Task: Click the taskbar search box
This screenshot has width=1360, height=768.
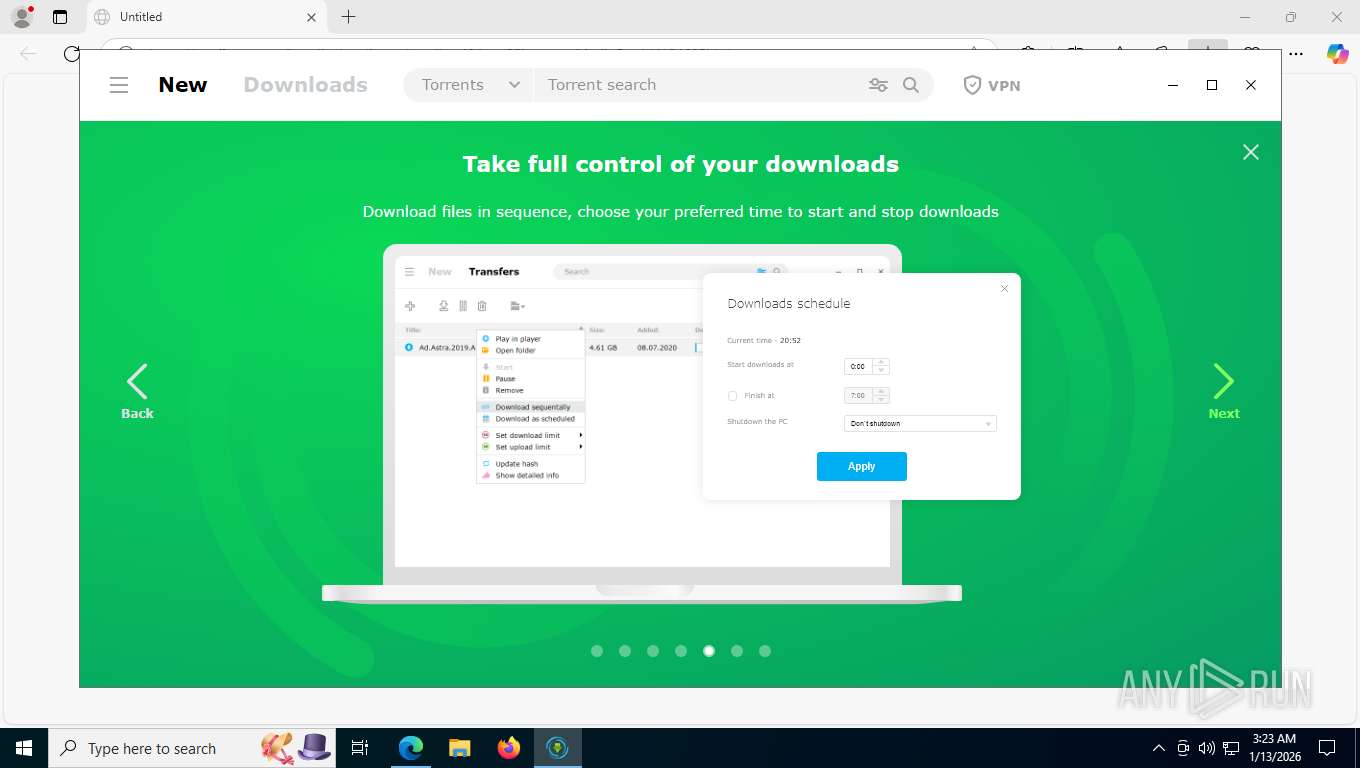Action: click(x=193, y=748)
